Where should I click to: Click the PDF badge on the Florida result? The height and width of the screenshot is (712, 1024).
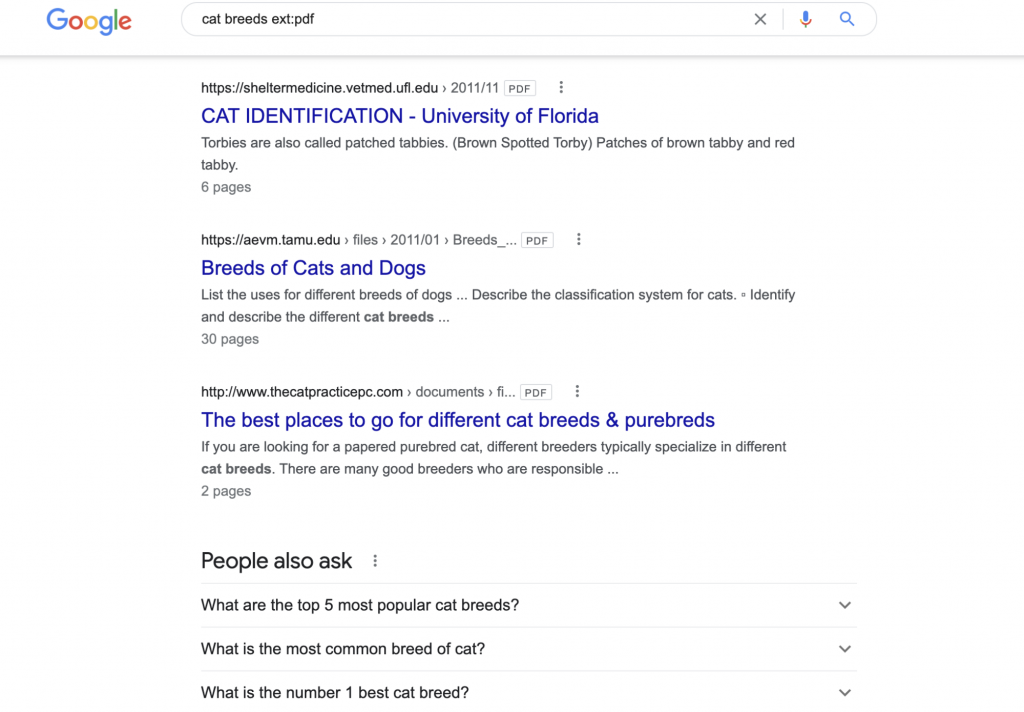pyautogui.click(x=520, y=88)
